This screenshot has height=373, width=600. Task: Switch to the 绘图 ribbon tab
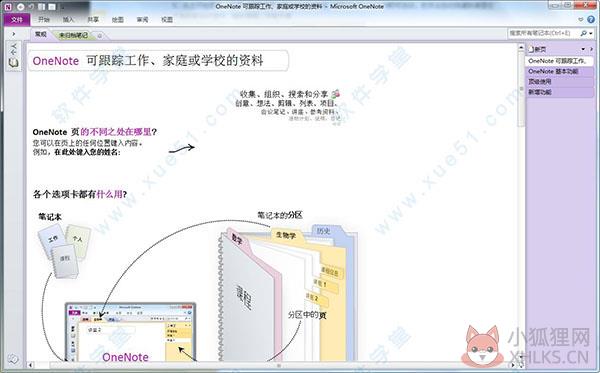point(117,20)
